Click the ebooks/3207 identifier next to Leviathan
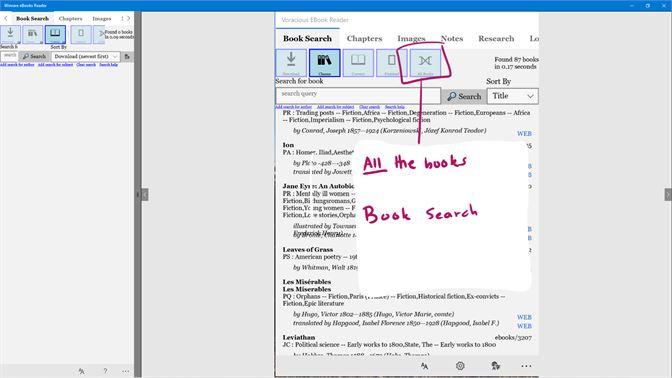Screen dimensions: 672x378 [513, 338]
